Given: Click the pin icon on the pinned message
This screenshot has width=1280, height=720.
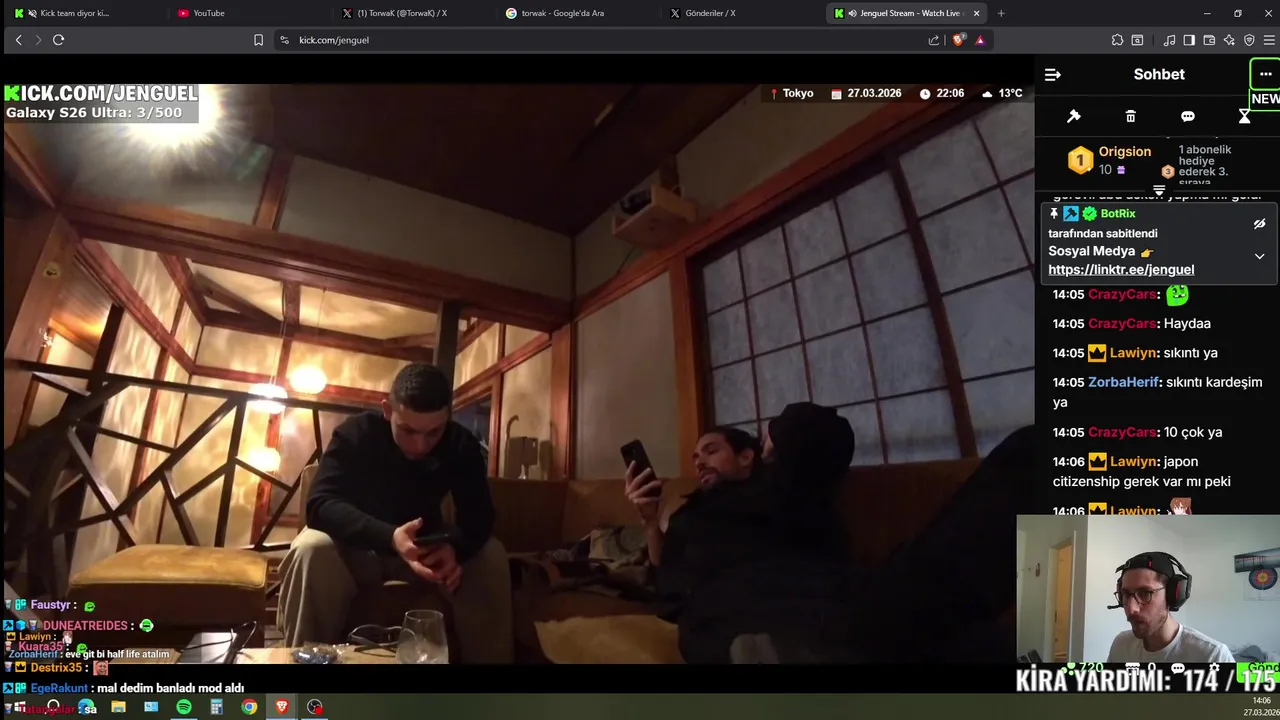Looking at the screenshot, I should point(1053,214).
